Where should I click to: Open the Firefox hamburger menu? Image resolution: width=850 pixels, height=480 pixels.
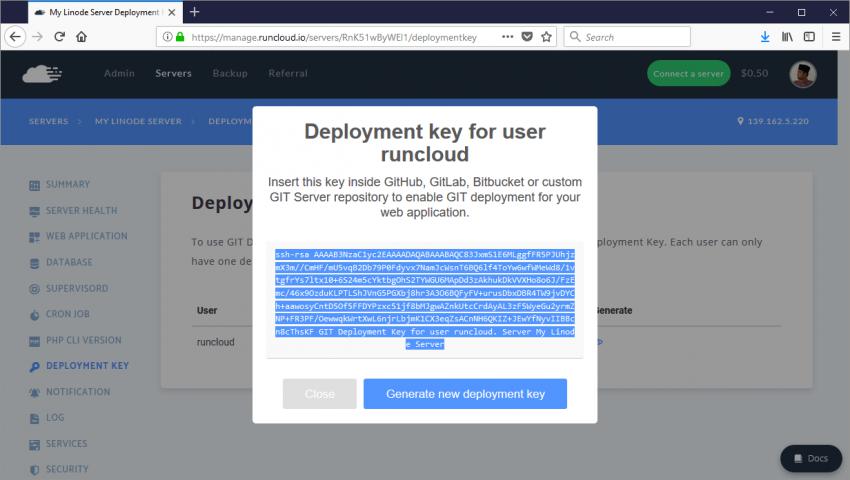click(x=836, y=37)
